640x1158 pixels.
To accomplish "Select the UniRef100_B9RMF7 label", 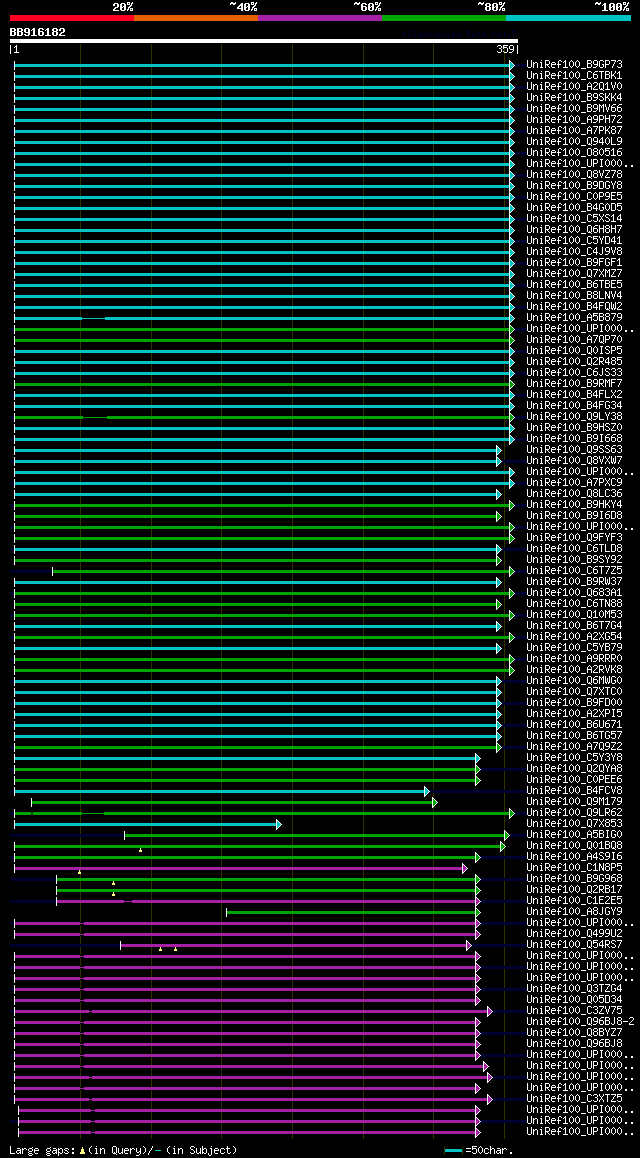I will pos(574,383).
